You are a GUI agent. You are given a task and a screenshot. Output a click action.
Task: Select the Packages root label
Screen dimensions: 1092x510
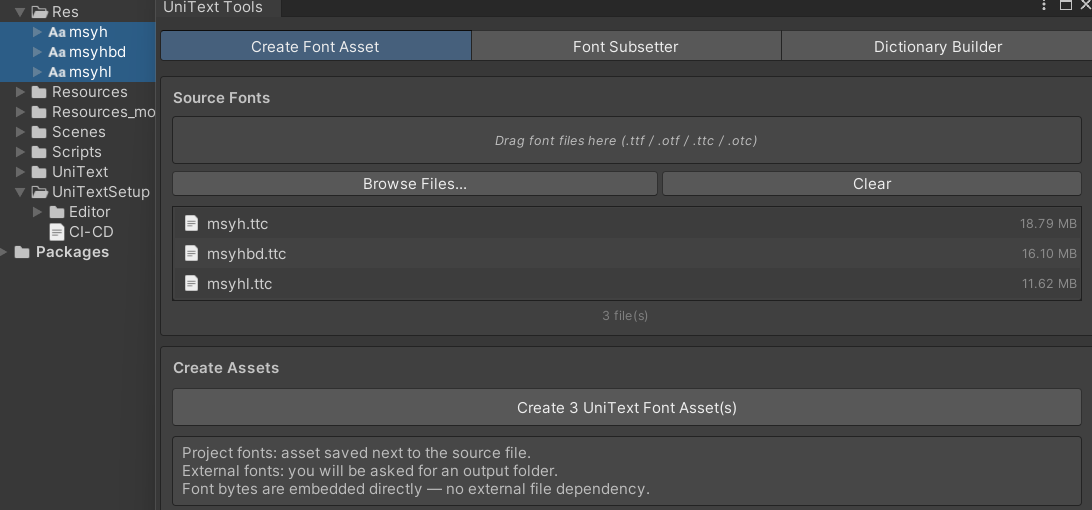tap(72, 252)
